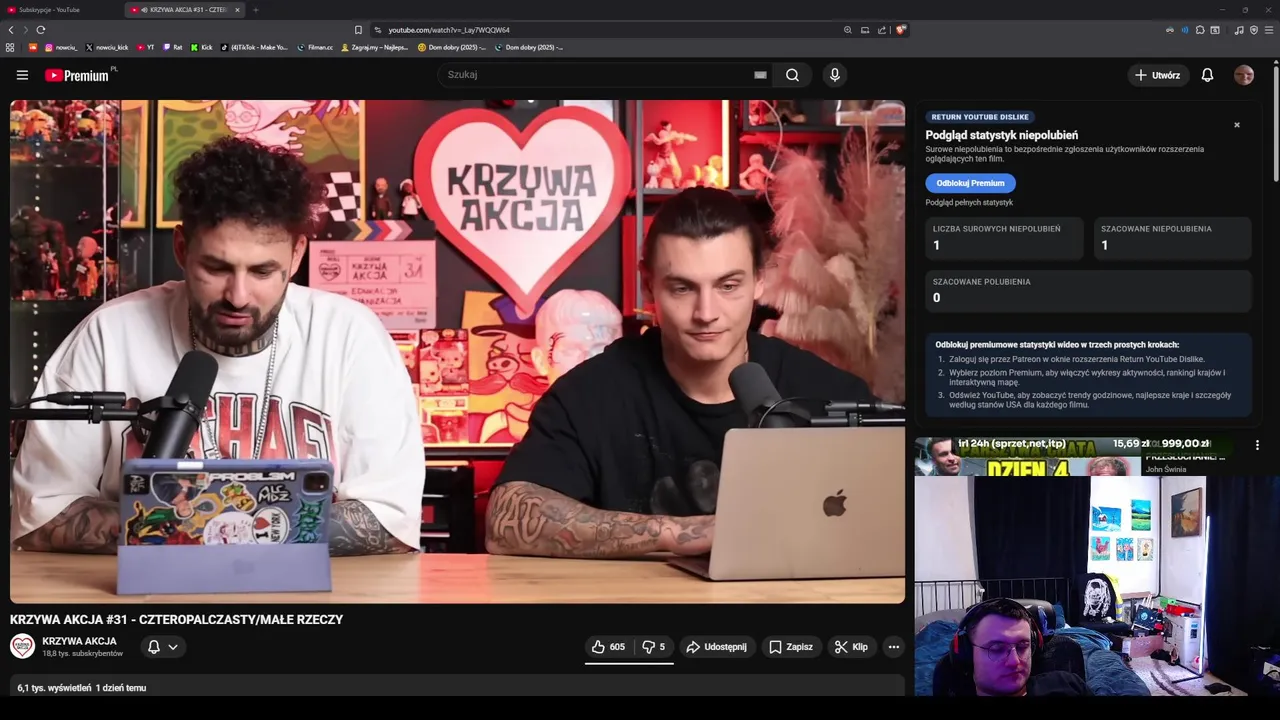1280x720 pixels.
Task: Open the YT bookmark
Action: (146, 47)
